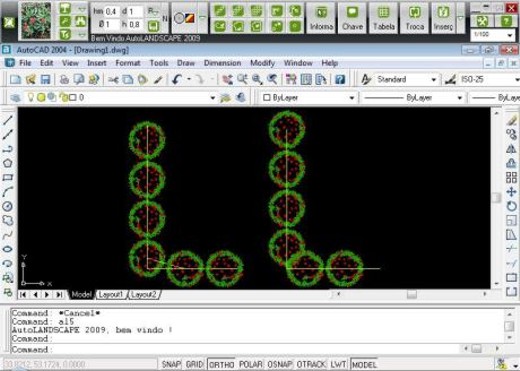Toggle SNAP mode in status bar
Viewport: 520px width, 371px height.
point(171,364)
